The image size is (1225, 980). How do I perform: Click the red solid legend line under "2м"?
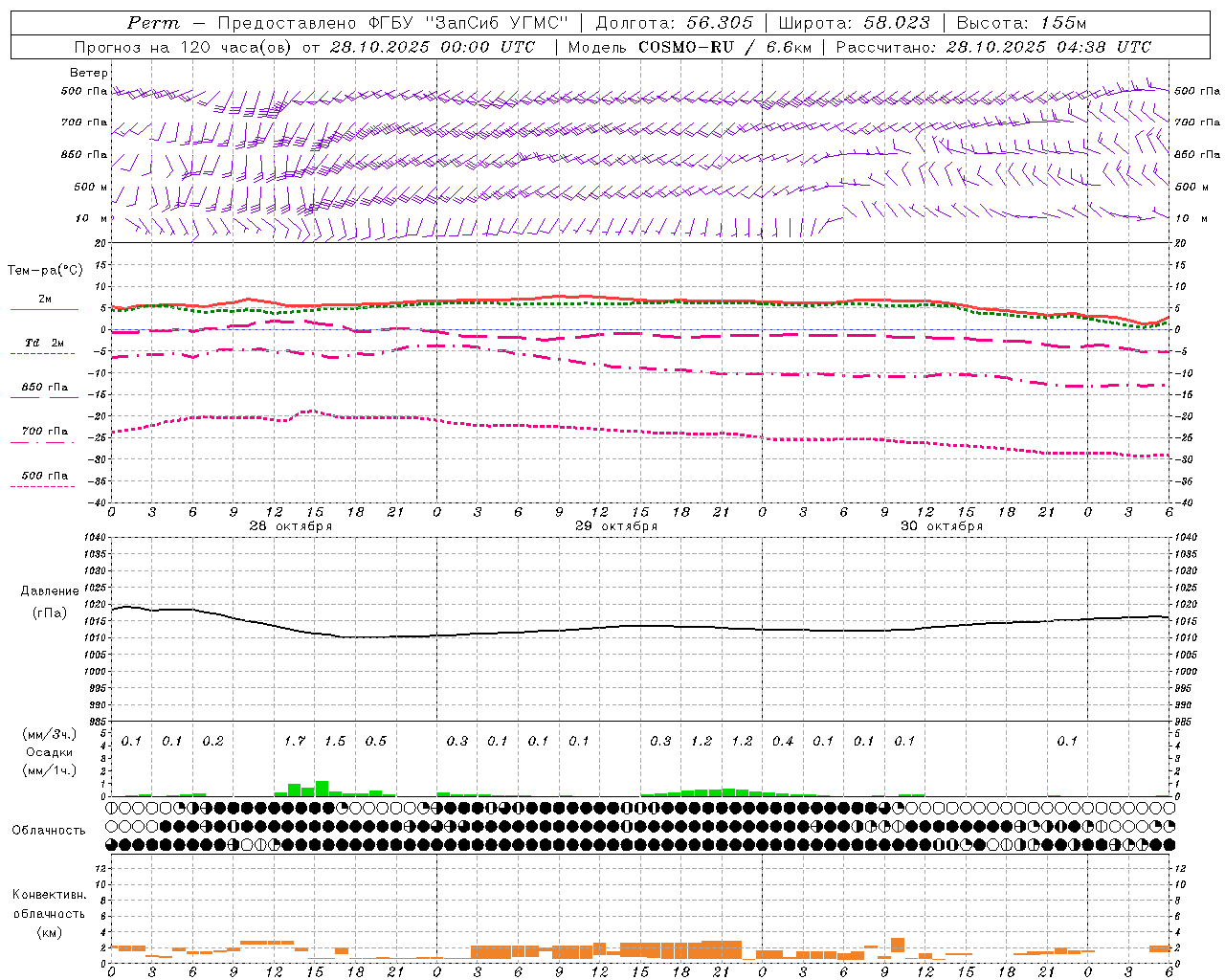point(44,309)
